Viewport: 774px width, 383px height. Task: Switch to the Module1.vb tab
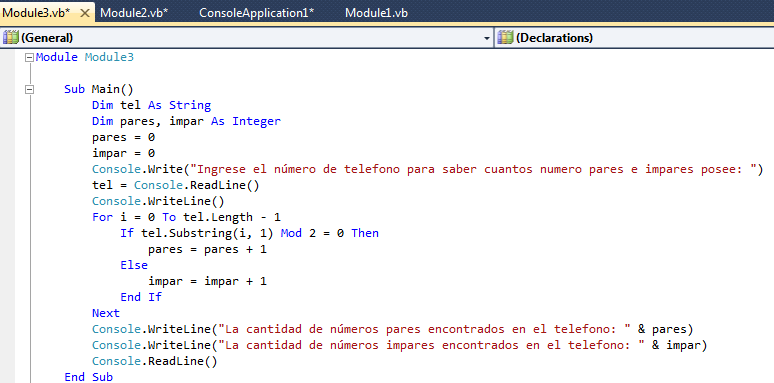(376, 13)
